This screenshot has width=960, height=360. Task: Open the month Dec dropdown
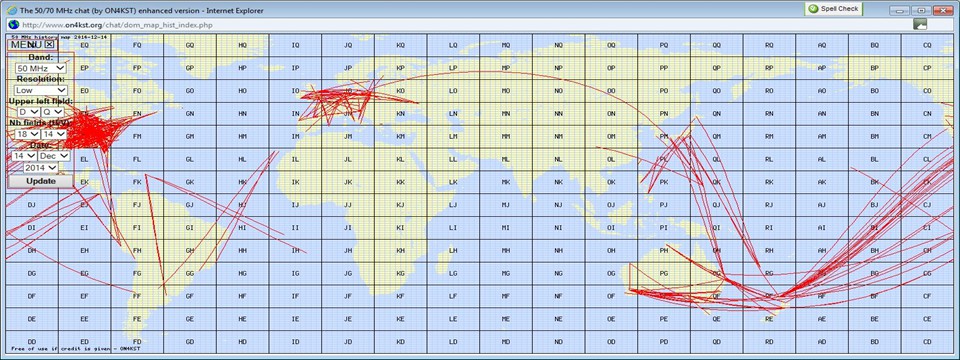click(54, 156)
